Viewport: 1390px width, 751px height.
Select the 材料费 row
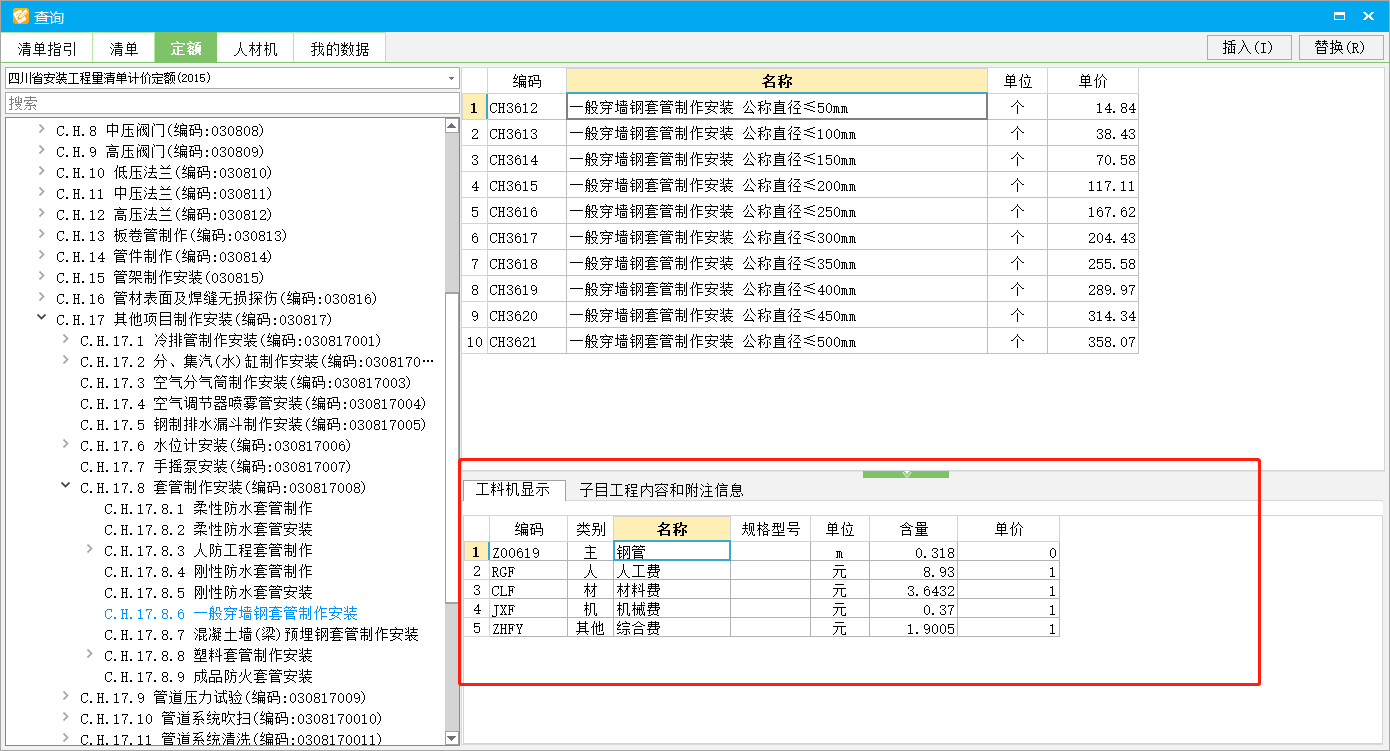coord(761,590)
